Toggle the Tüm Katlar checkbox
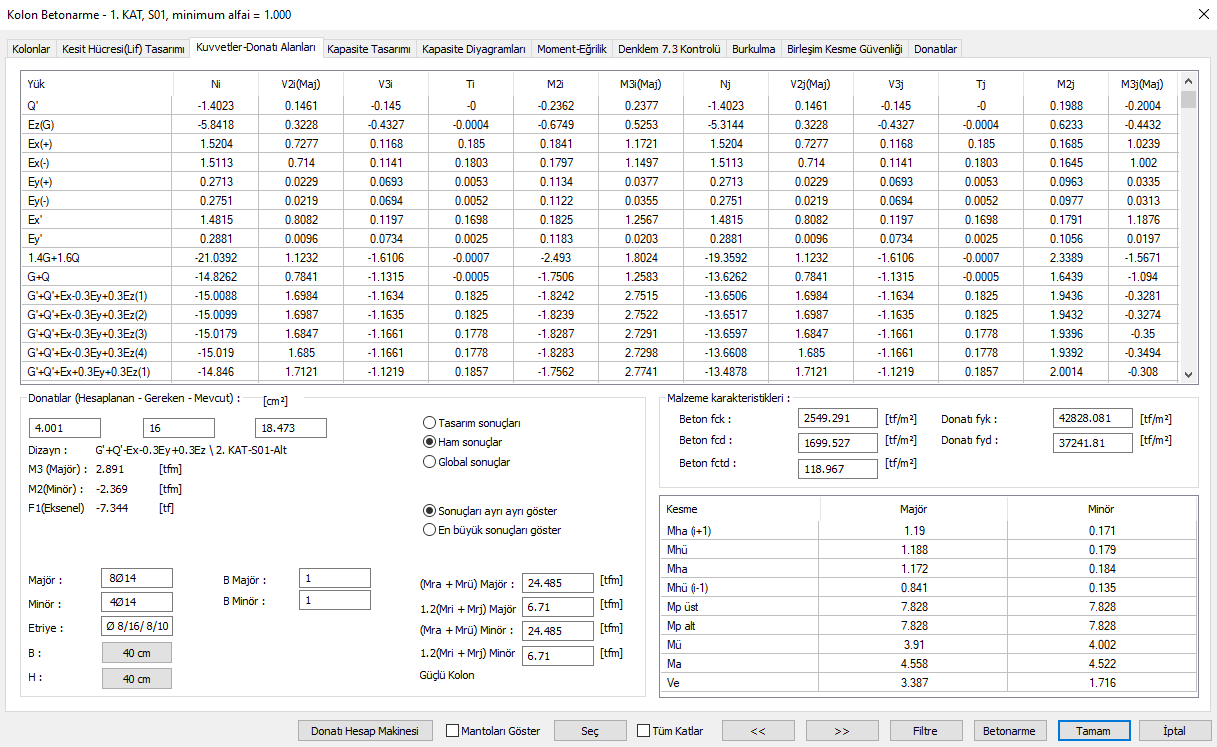This screenshot has height=747, width=1217. click(643, 731)
